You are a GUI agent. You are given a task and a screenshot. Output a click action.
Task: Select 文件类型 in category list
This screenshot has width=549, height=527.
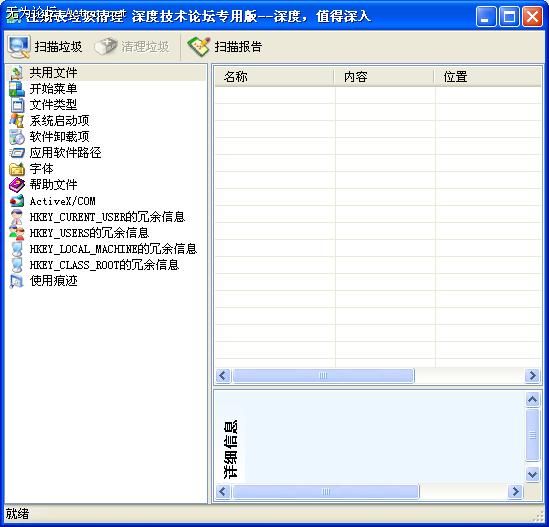pyautogui.click(x=53, y=105)
